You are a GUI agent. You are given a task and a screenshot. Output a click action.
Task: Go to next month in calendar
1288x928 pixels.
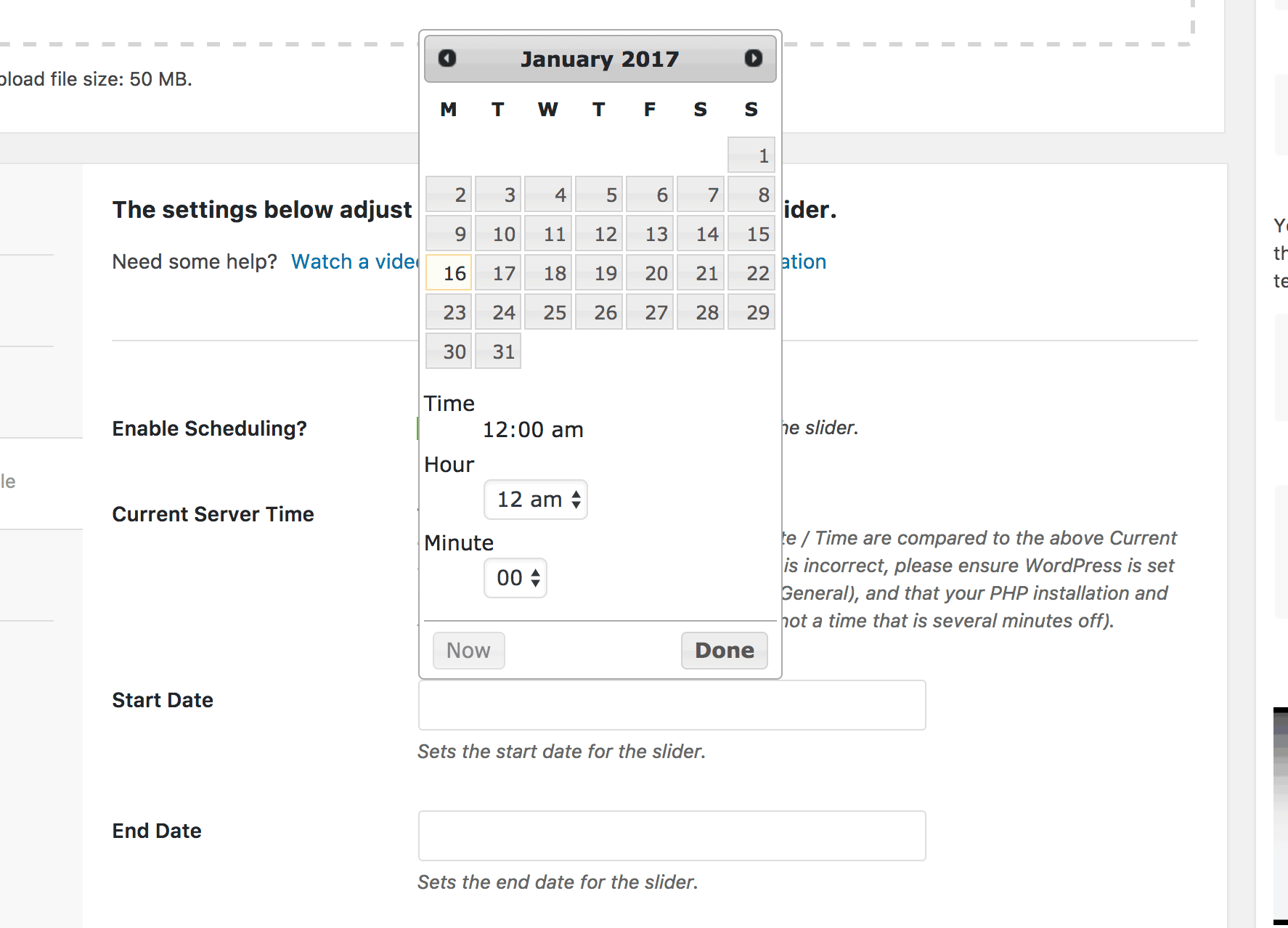pos(753,58)
